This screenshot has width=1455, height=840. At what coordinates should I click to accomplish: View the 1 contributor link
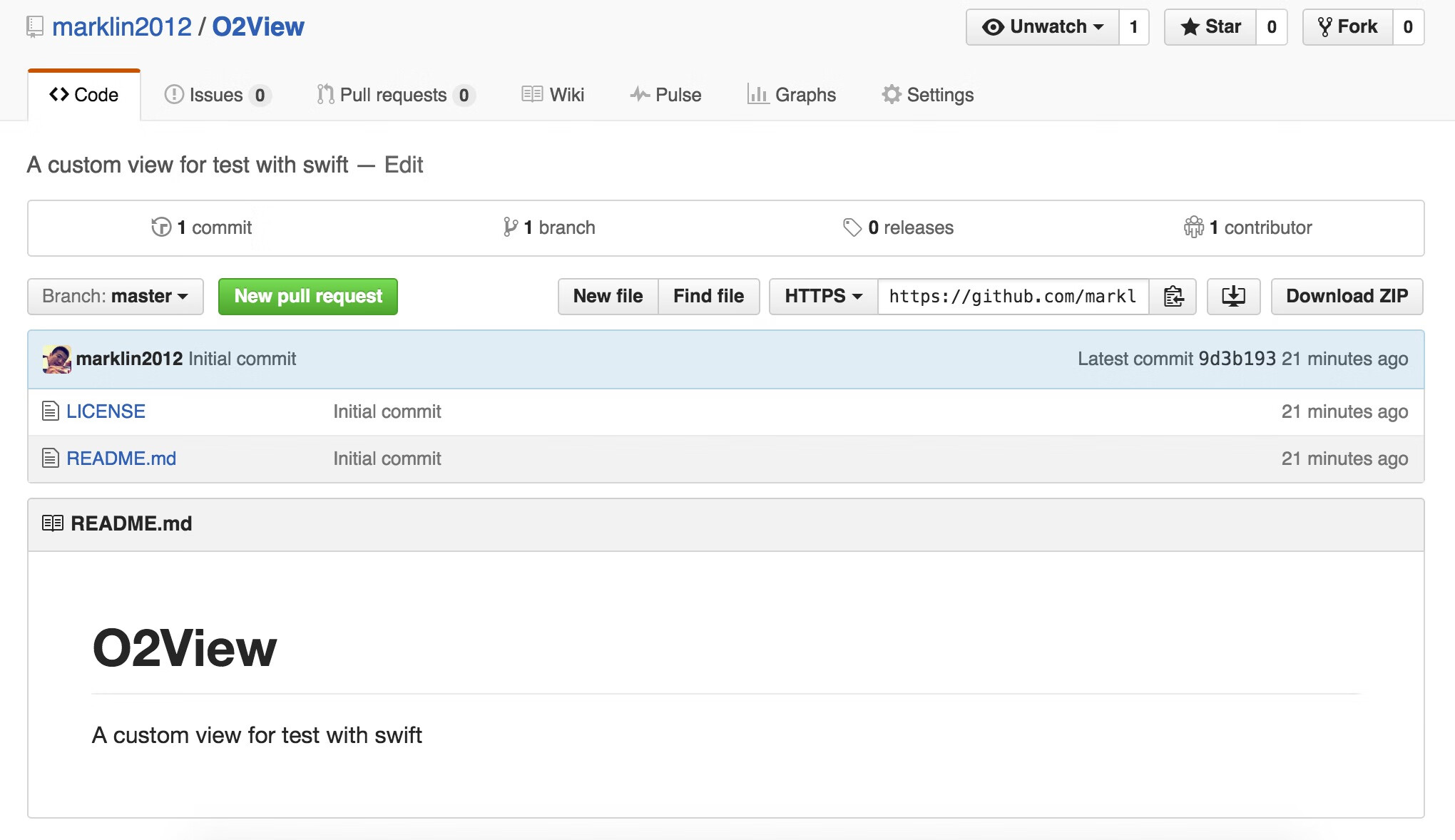click(x=1248, y=227)
